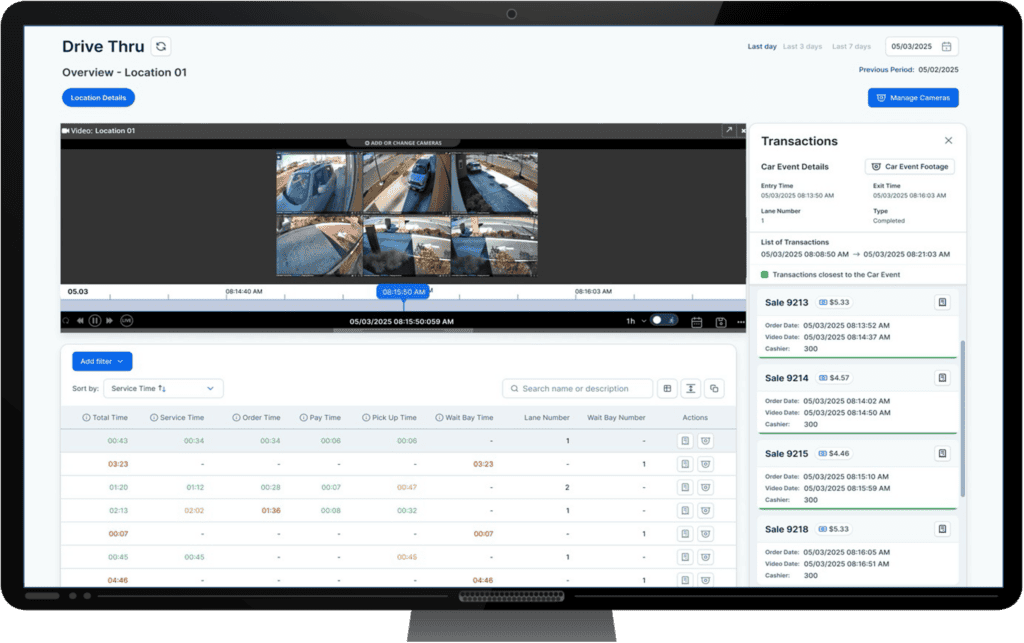The height and width of the screenshot is (643, 1024).
Task: Click the refresh icon beside Drive Thru title
Action: 161,46
